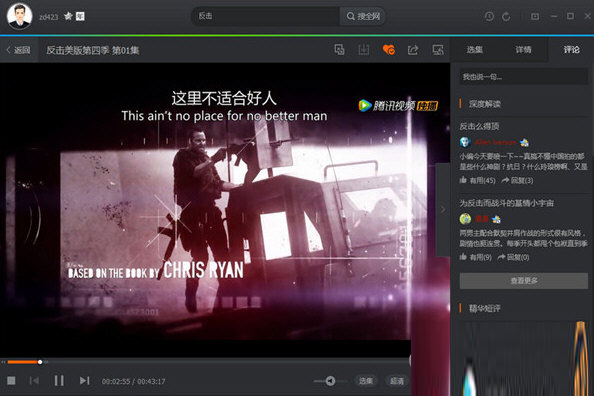Click the badge icon after second reviewer name
This screenshot has height=396, width=594.
click(x=496, y=219)
